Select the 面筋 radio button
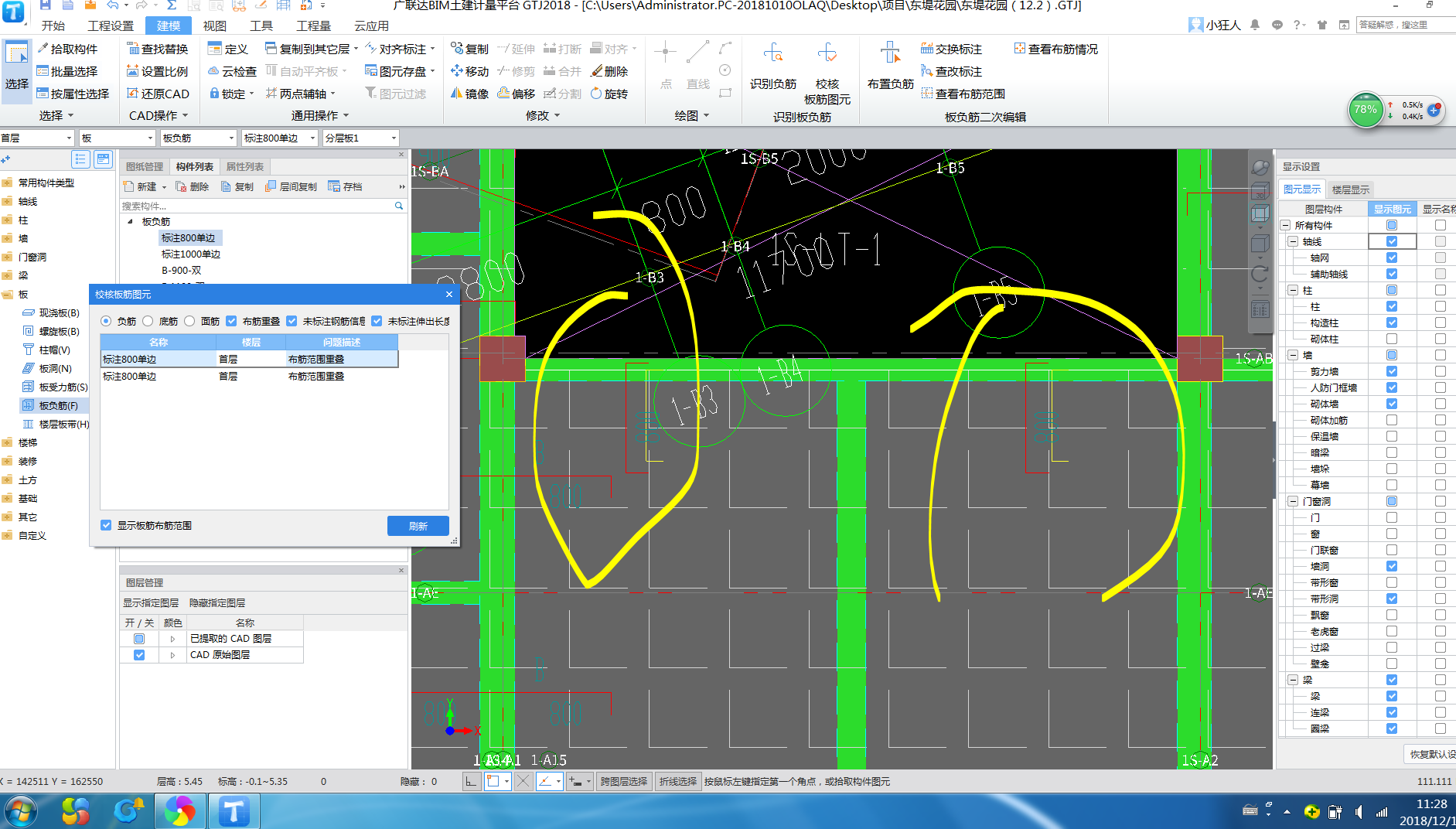1456x829 pixels. coord(189,321)
